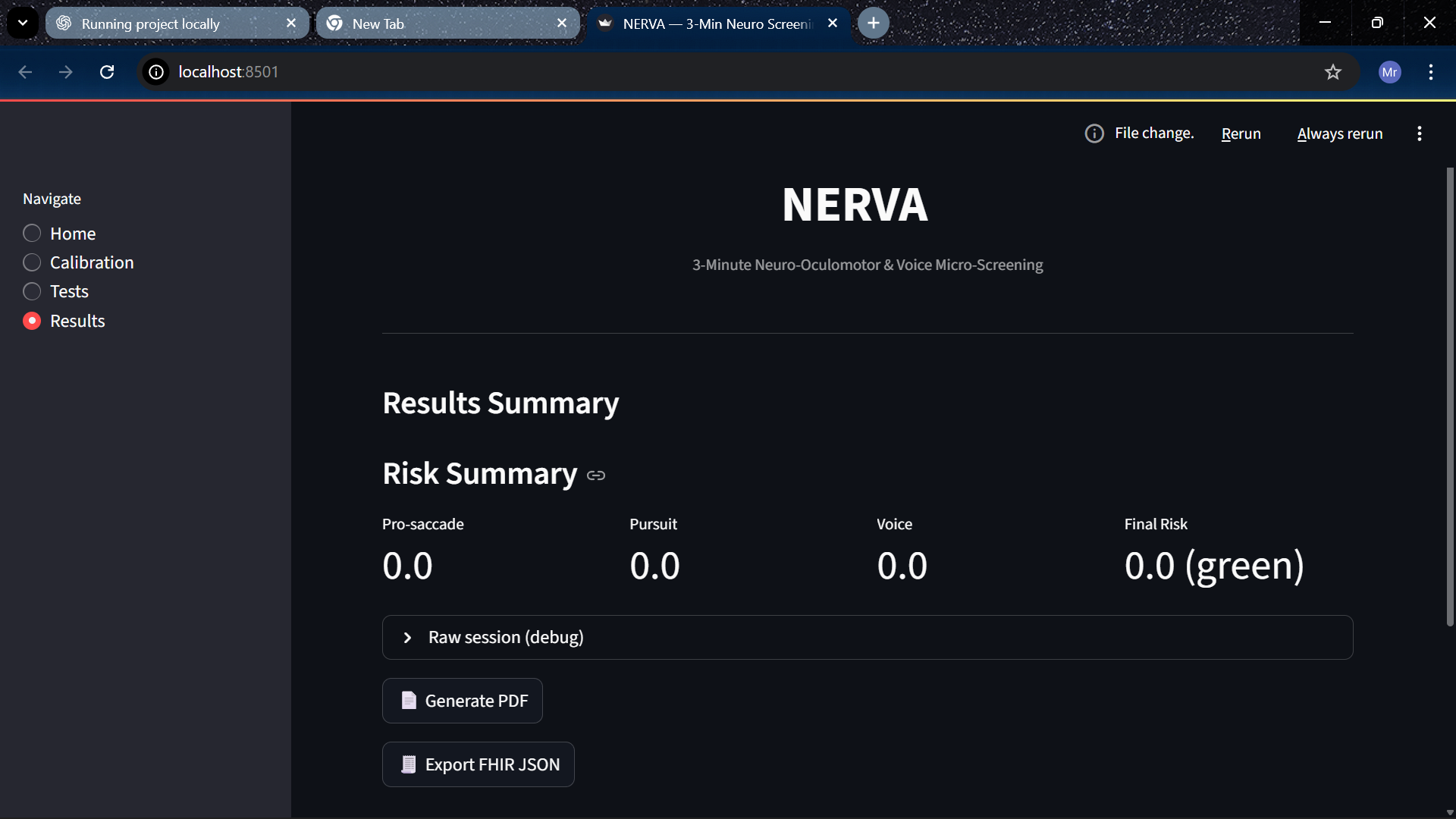Click the Generate PDF button
This screenshot has height=819, width=1456.
click(x=463, y=701)
